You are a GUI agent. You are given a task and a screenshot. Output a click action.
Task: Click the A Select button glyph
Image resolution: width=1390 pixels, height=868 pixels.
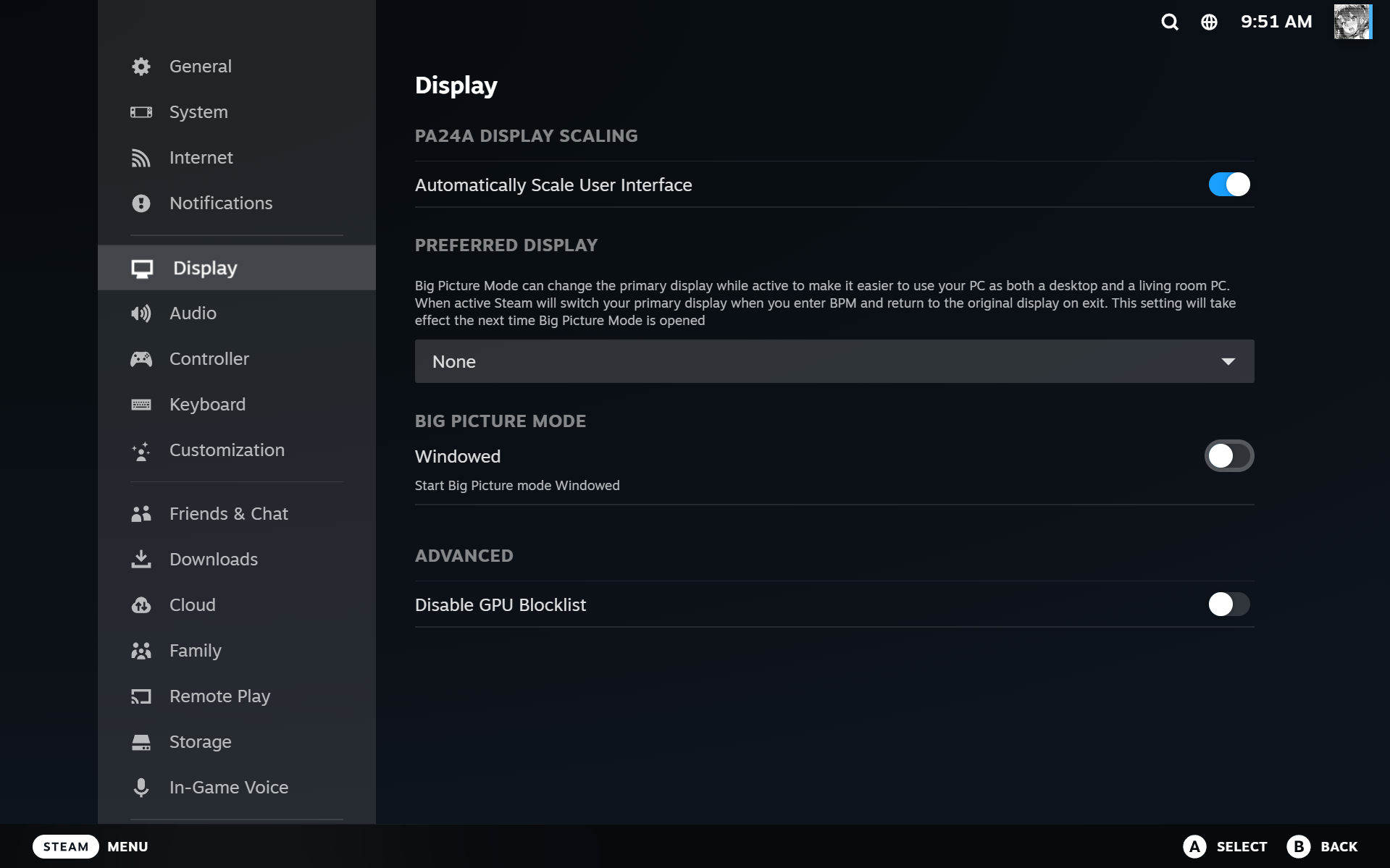(x=1194, y=846)
